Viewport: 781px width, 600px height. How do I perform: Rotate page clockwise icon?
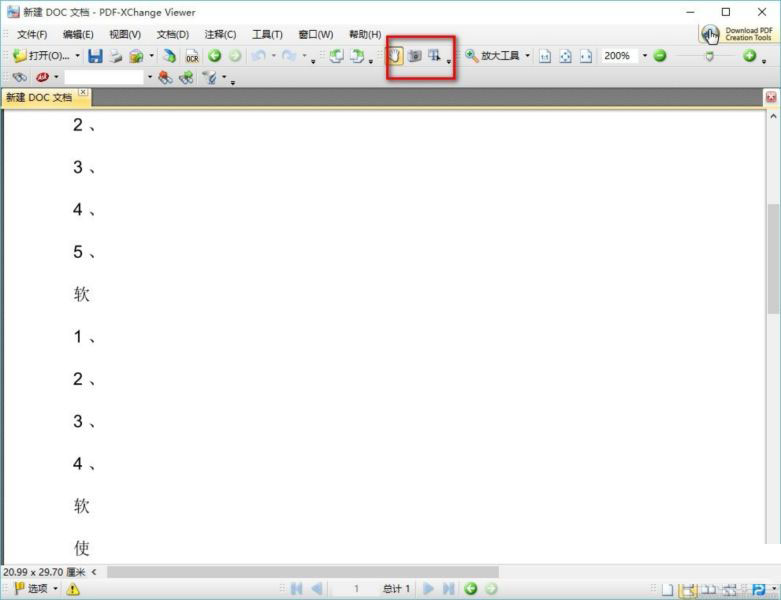click(x=357, y=56)
